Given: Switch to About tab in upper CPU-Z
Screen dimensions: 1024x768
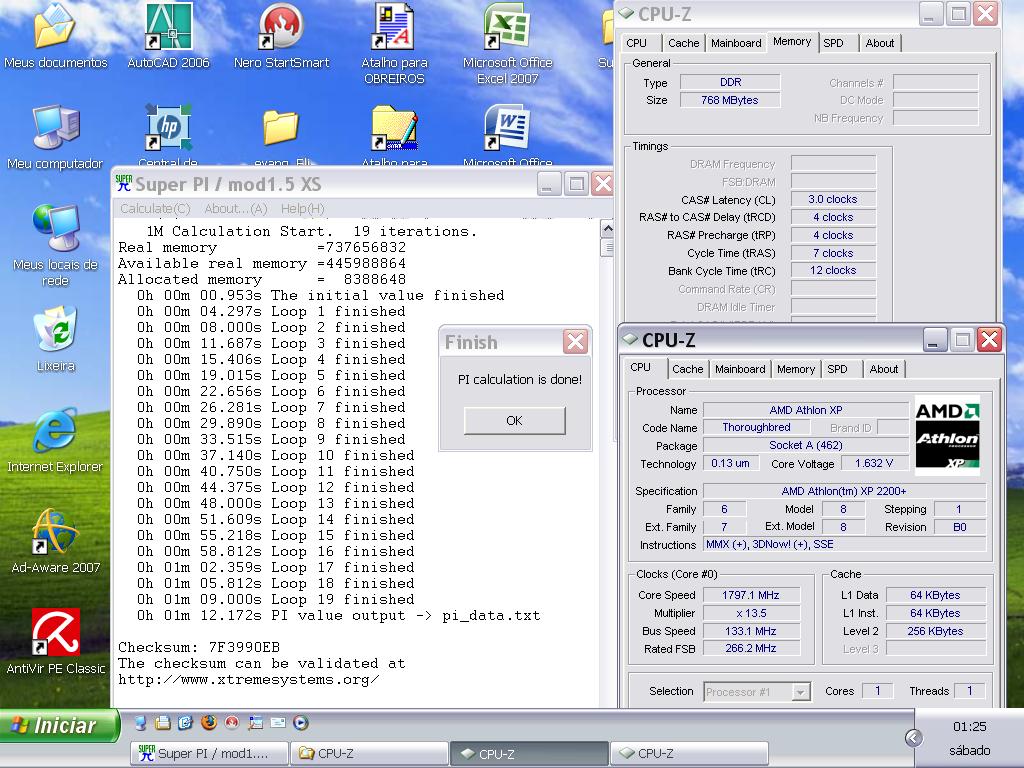Looking at the screenshot, I should (880, 43).
